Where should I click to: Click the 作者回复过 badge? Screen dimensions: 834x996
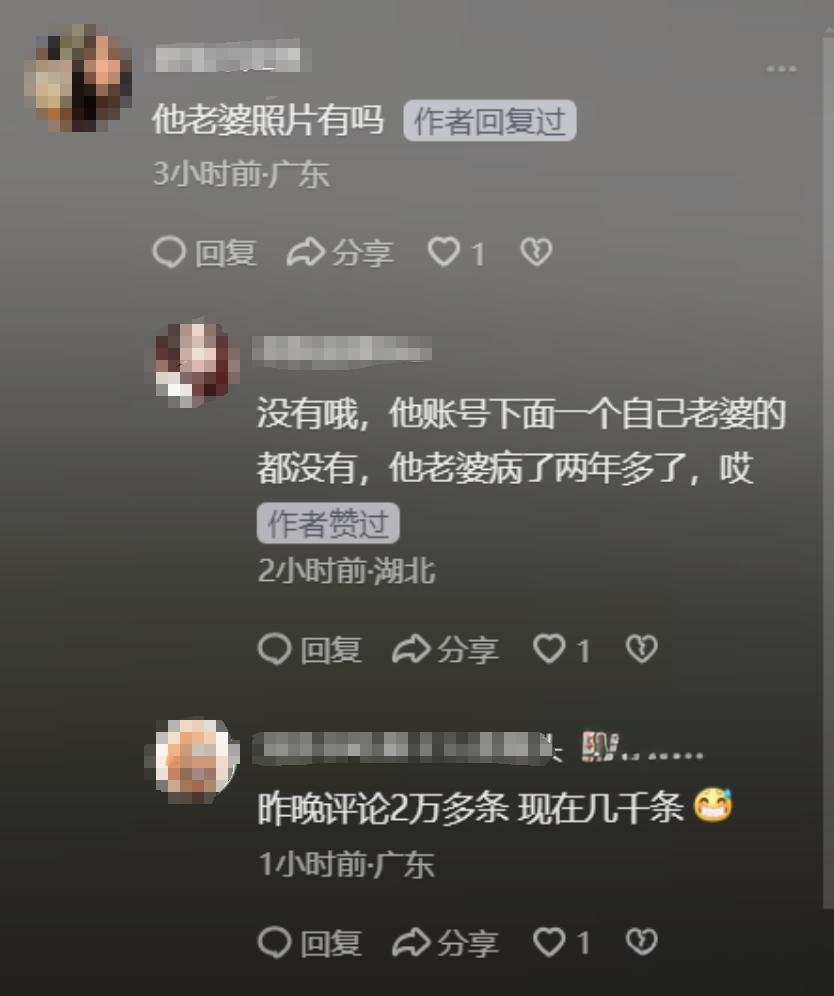tap(489, 121)
